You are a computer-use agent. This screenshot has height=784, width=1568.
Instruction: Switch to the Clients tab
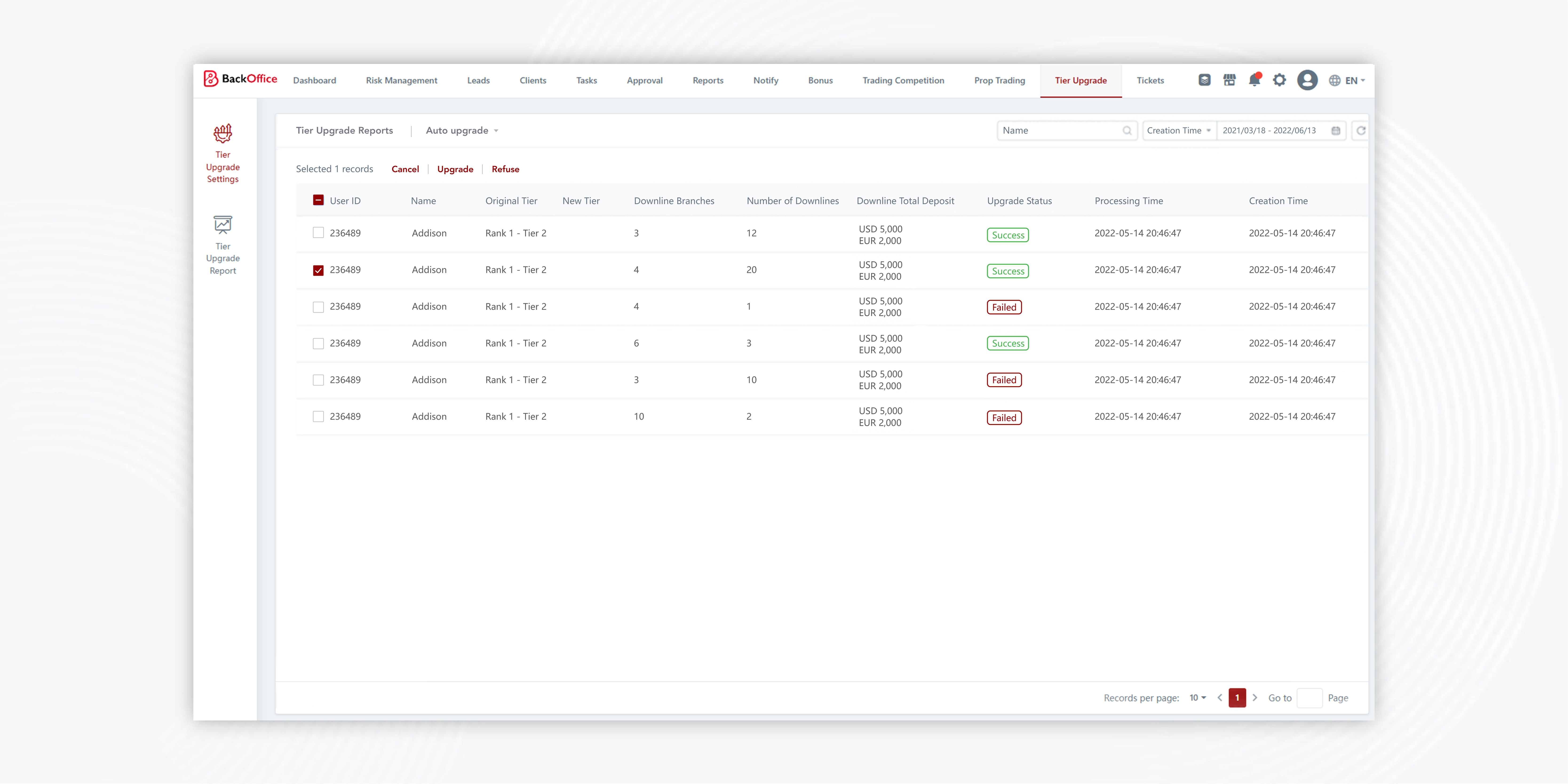(x=533, y=80)
